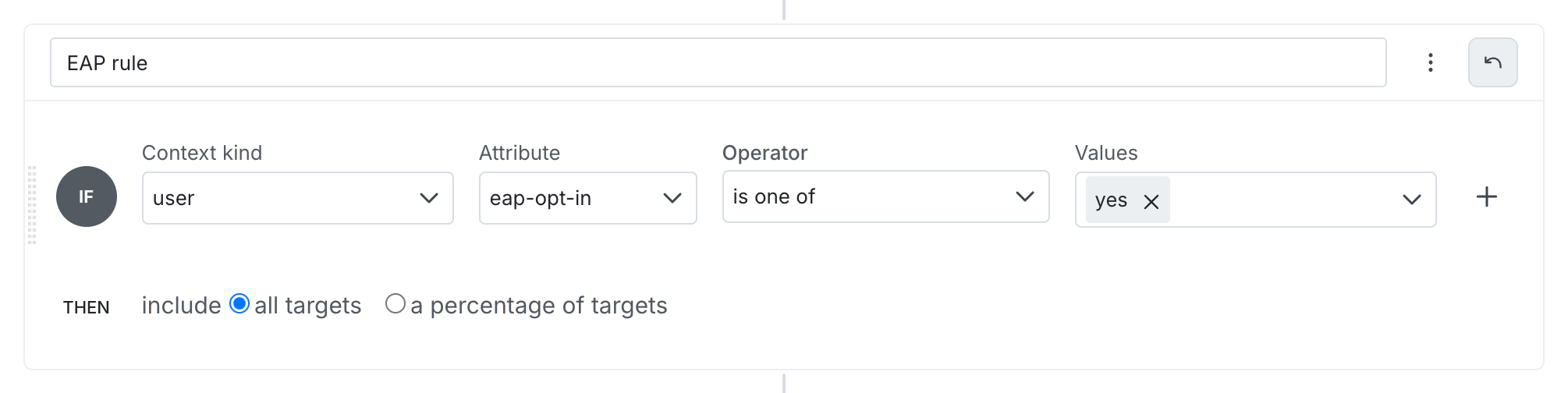
Task: Click the IF clause badge
Action: 87,196
